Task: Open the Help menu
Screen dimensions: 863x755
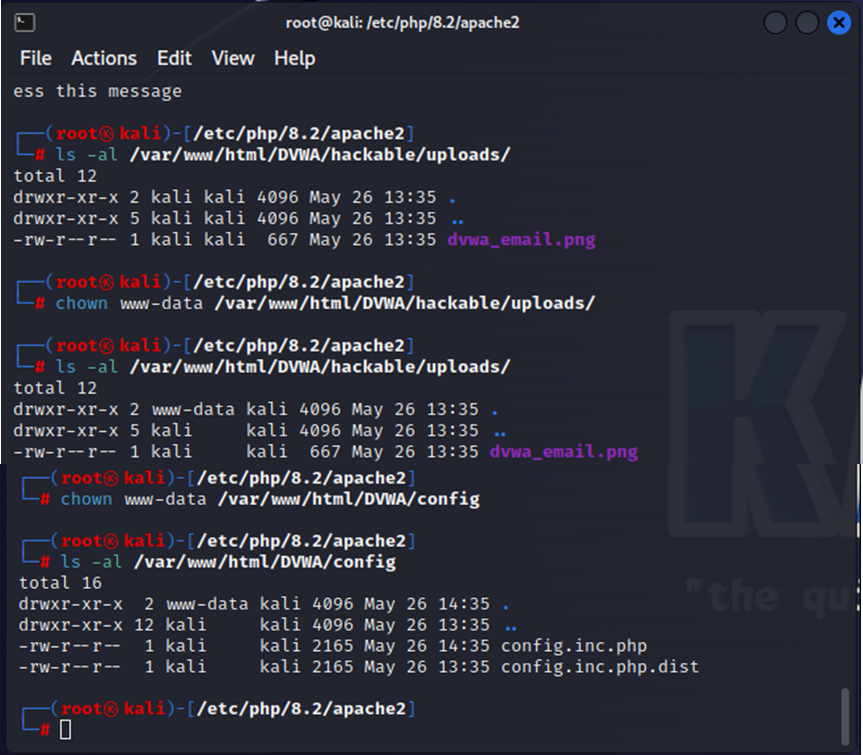Action: click(294, 58)
